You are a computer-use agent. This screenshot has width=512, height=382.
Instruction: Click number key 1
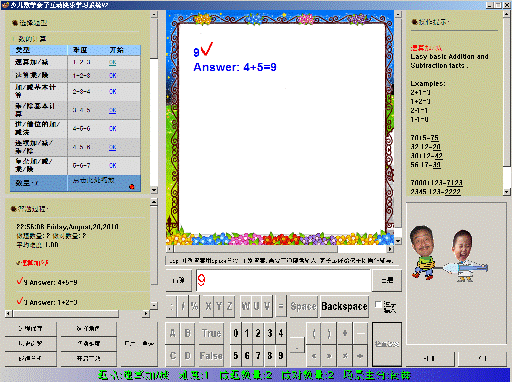coord(247,333)
